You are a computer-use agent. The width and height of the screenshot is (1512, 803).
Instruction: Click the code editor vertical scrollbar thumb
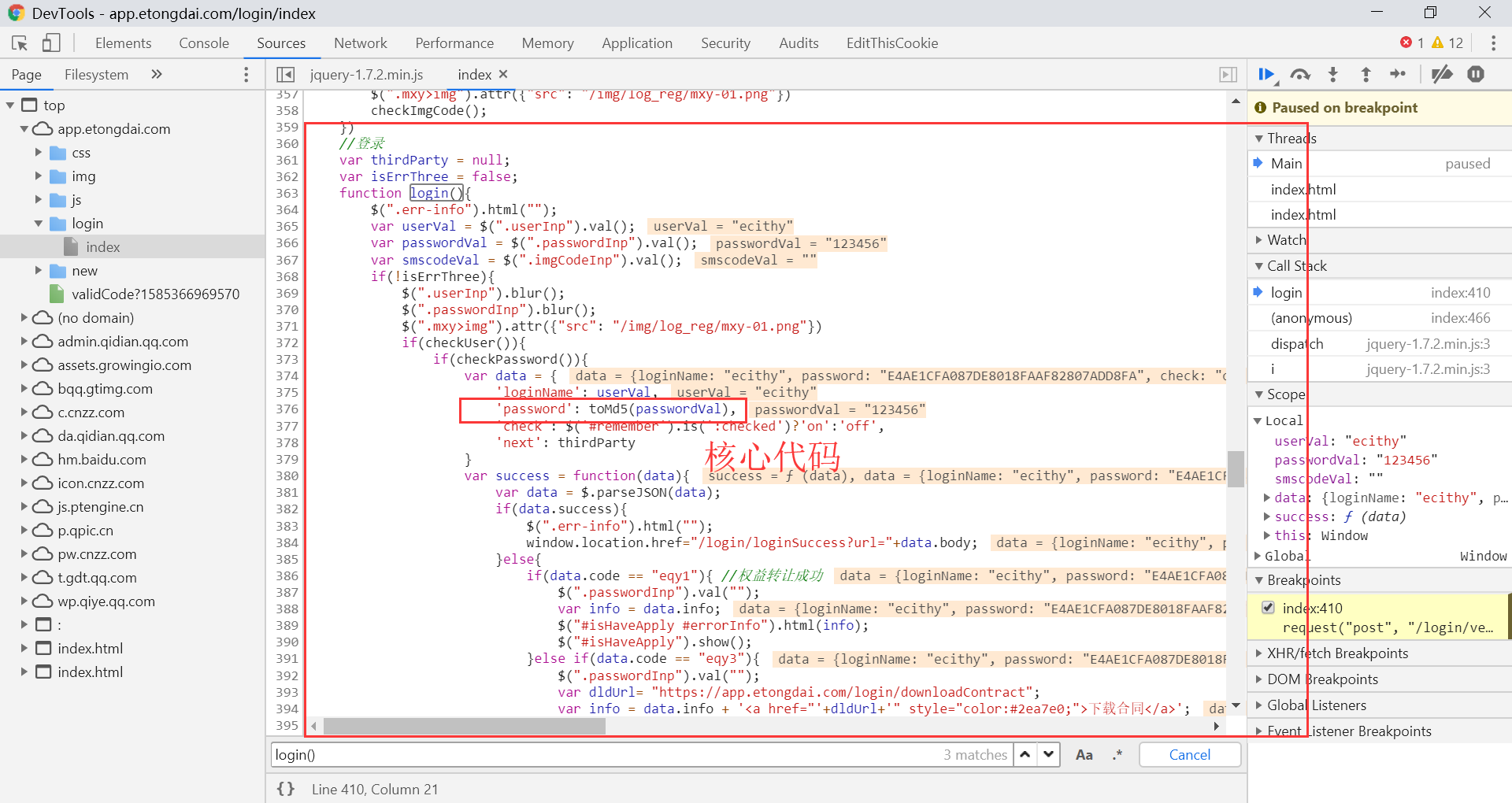point(1236,469)
